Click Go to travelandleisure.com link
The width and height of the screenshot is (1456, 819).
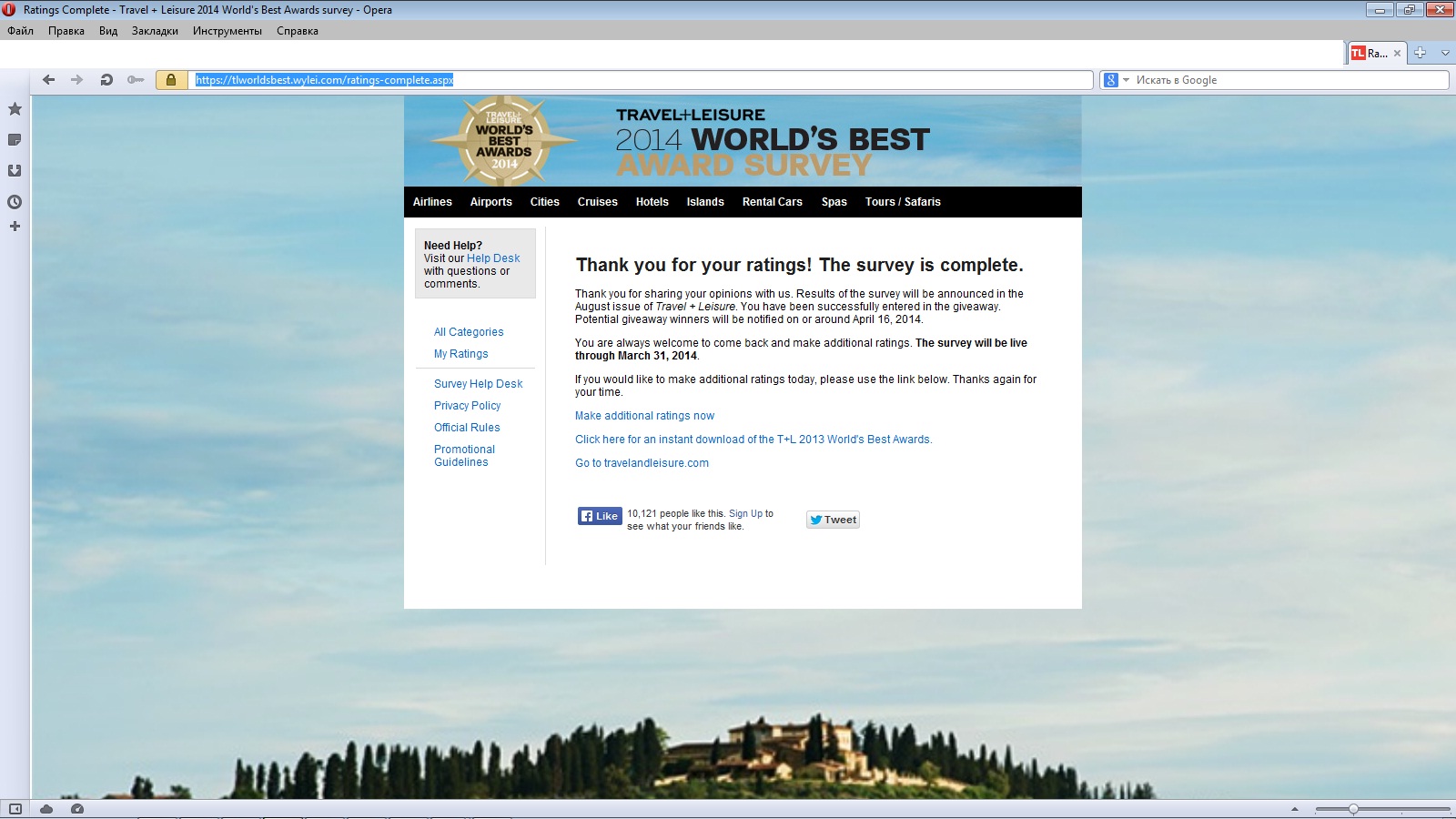(642, 463)
